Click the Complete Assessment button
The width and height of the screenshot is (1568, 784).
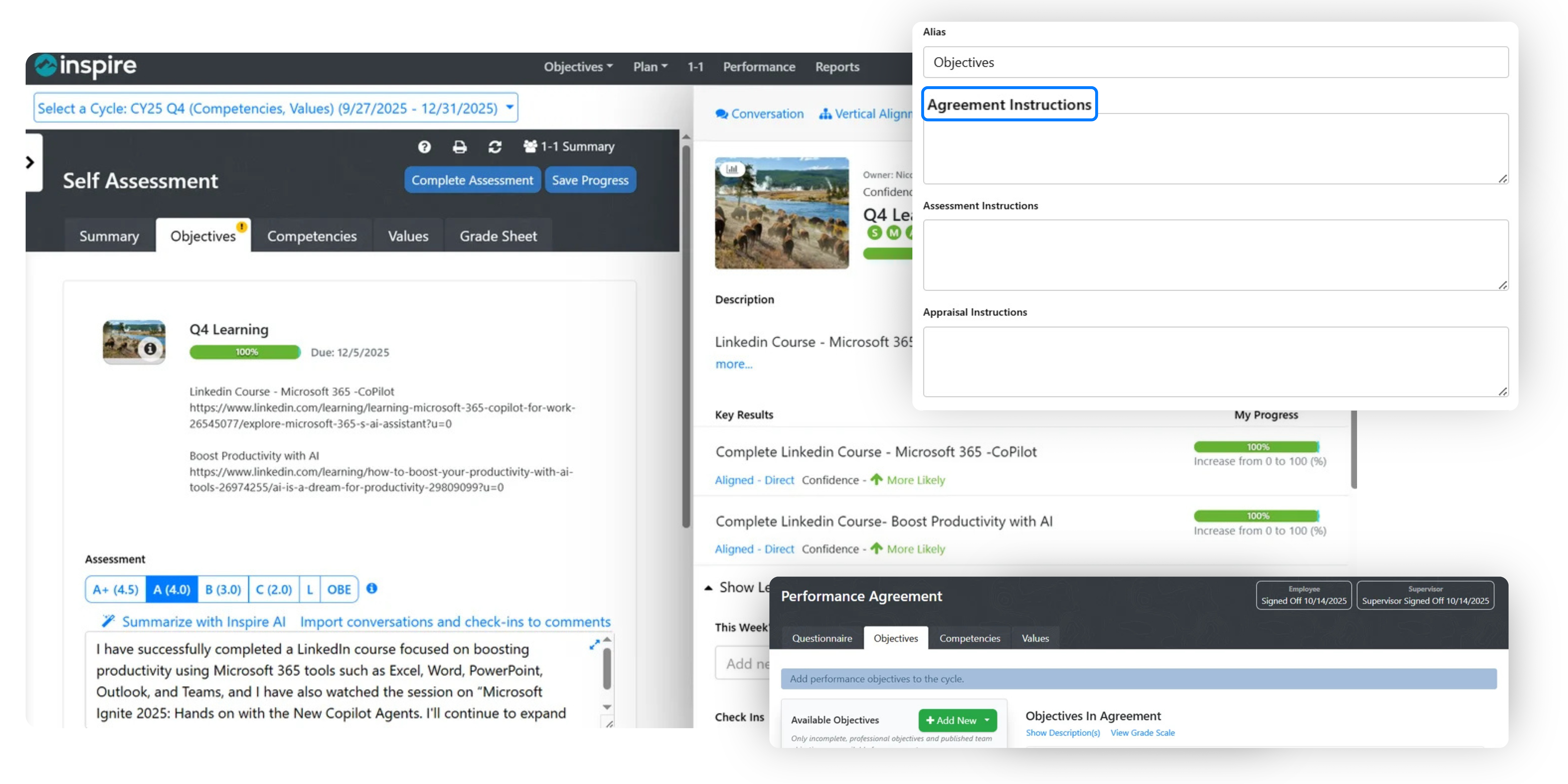(x=472, y=180)
